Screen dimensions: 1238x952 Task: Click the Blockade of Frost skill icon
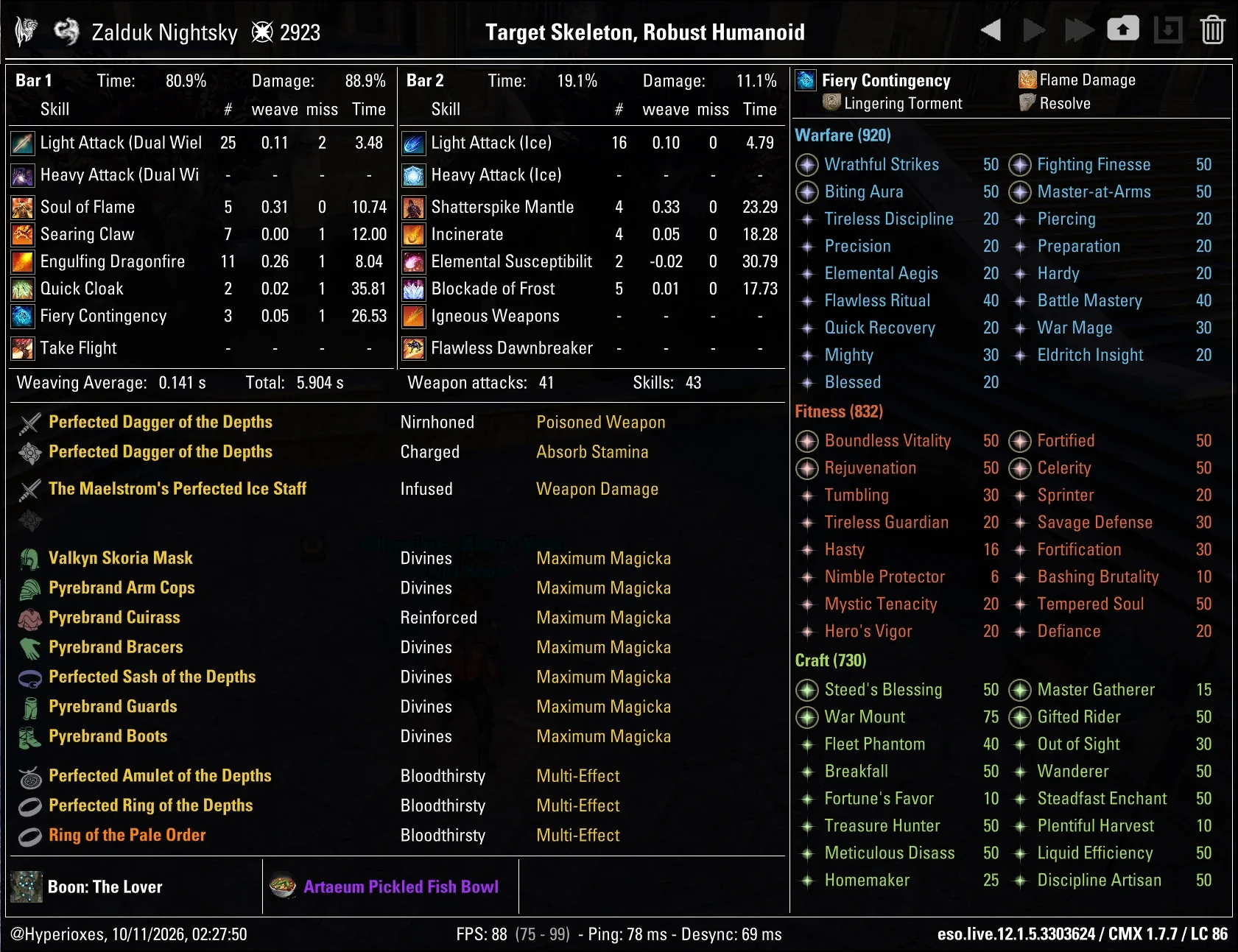(414, 289)
